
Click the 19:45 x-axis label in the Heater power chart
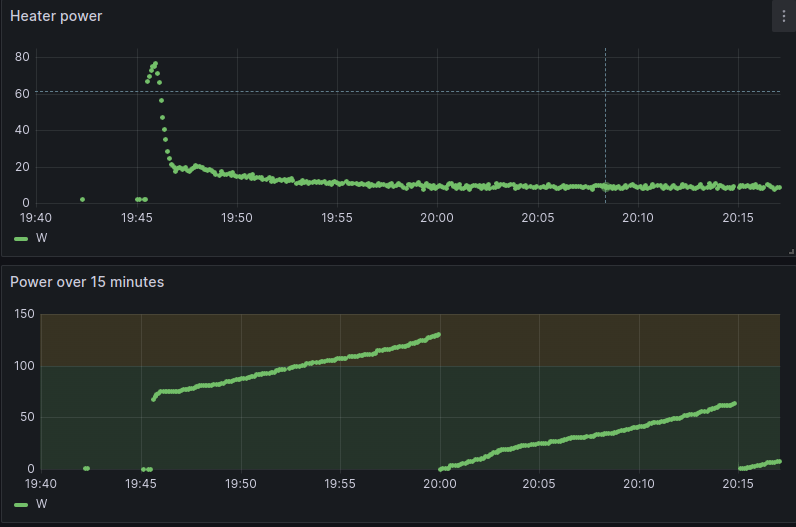pyautogui.click(x=137, y=218)
